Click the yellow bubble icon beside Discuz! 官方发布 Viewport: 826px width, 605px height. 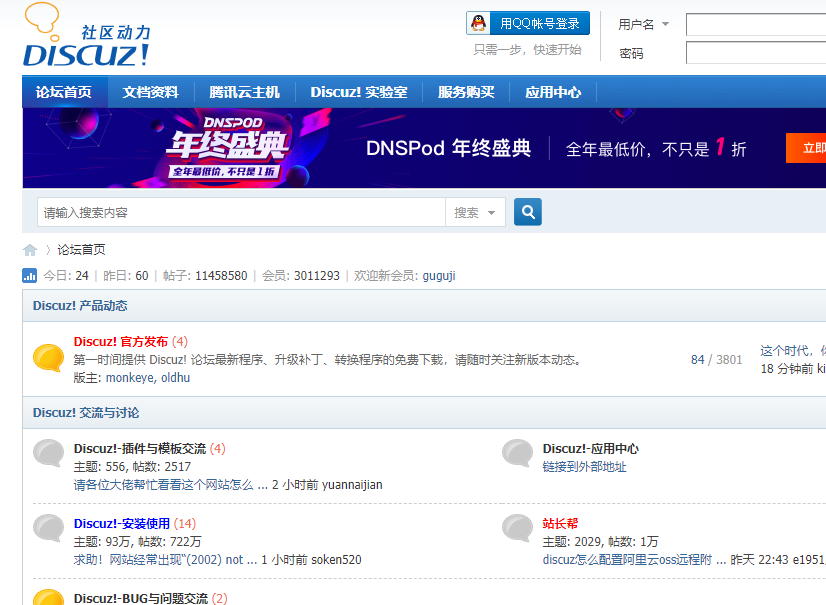tap(48, 358)
